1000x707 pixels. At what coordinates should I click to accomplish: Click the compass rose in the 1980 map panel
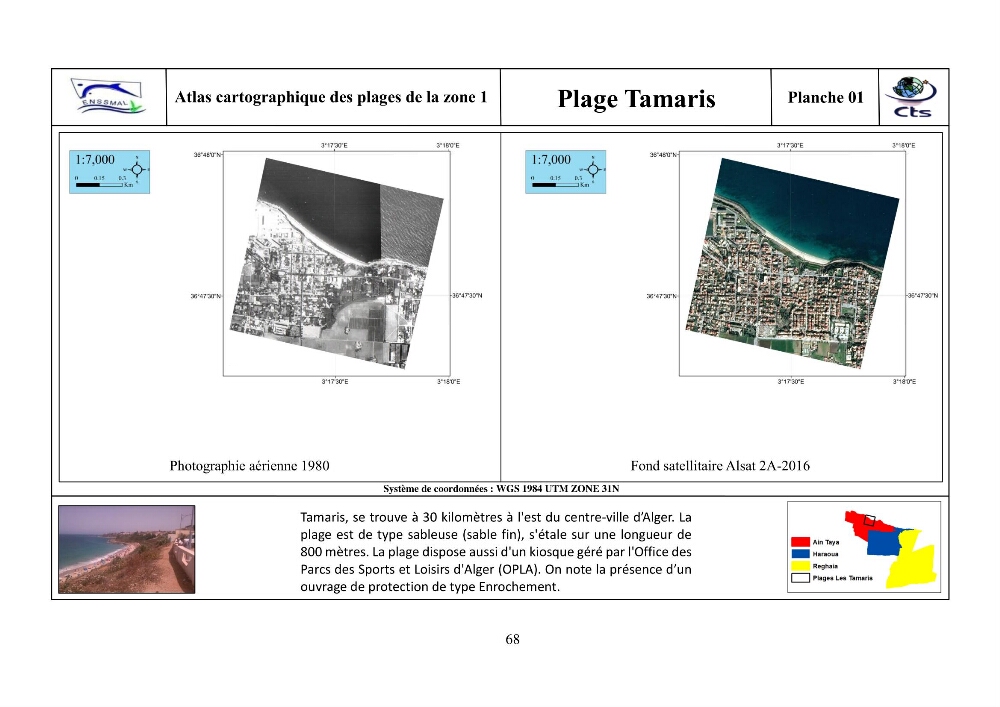[x=137, y=170]
